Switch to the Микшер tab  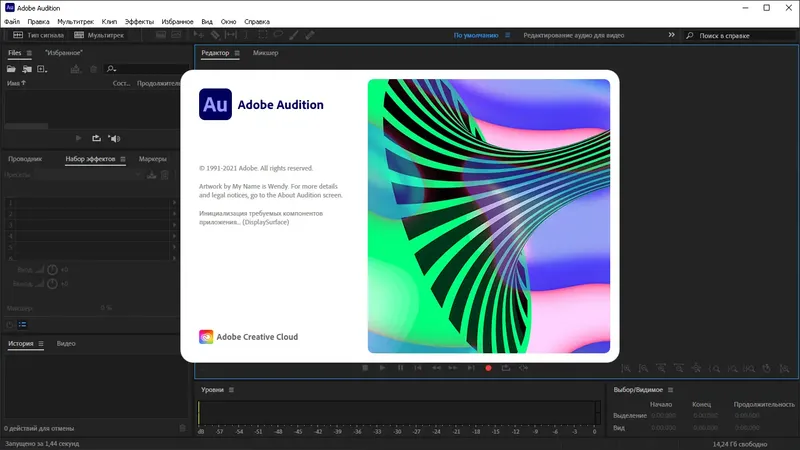[x=265, y=53]
